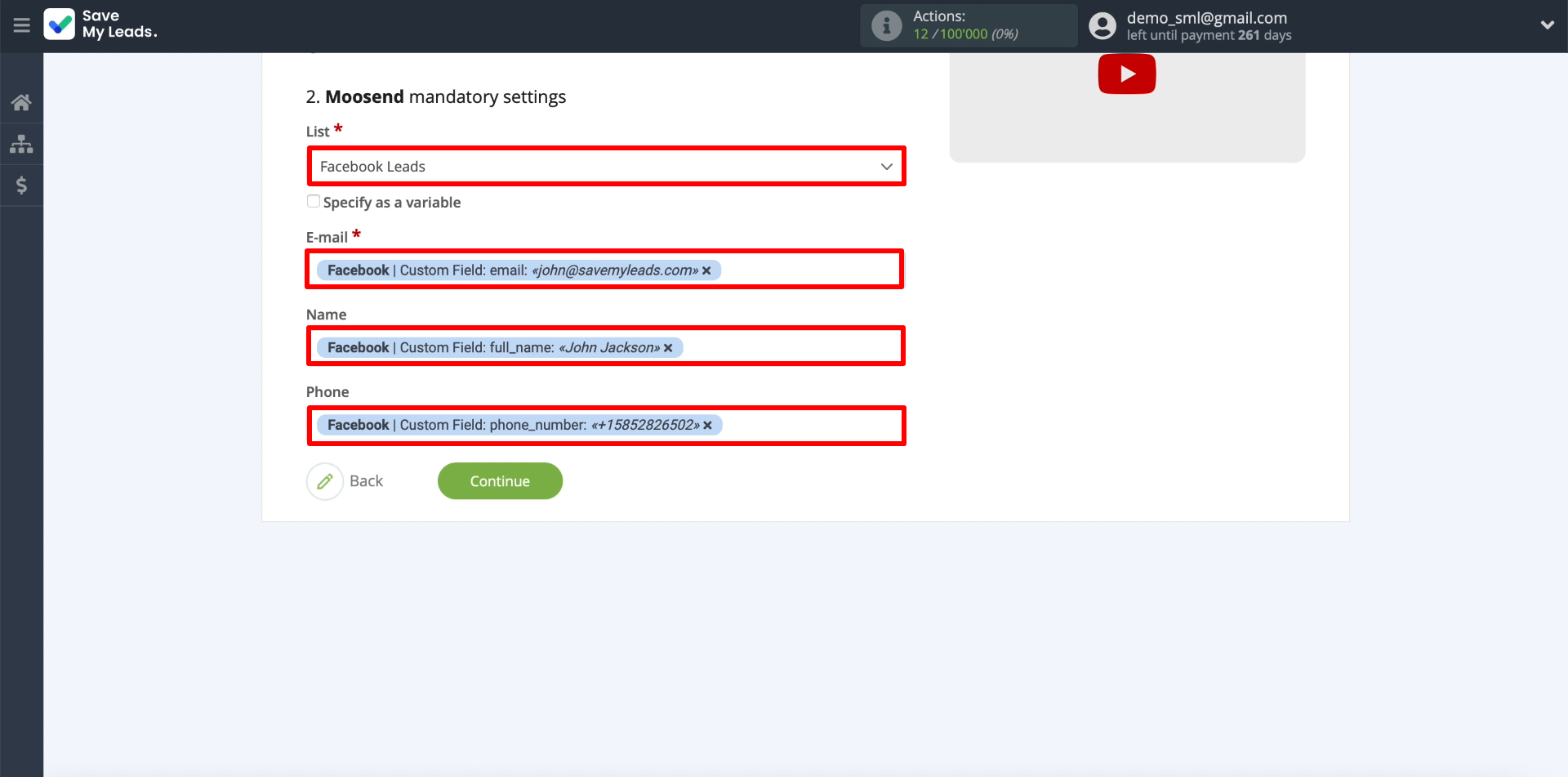1568x777 pixels.
Task: Click inside the E-mail input field
Action: tap(605, 270)
